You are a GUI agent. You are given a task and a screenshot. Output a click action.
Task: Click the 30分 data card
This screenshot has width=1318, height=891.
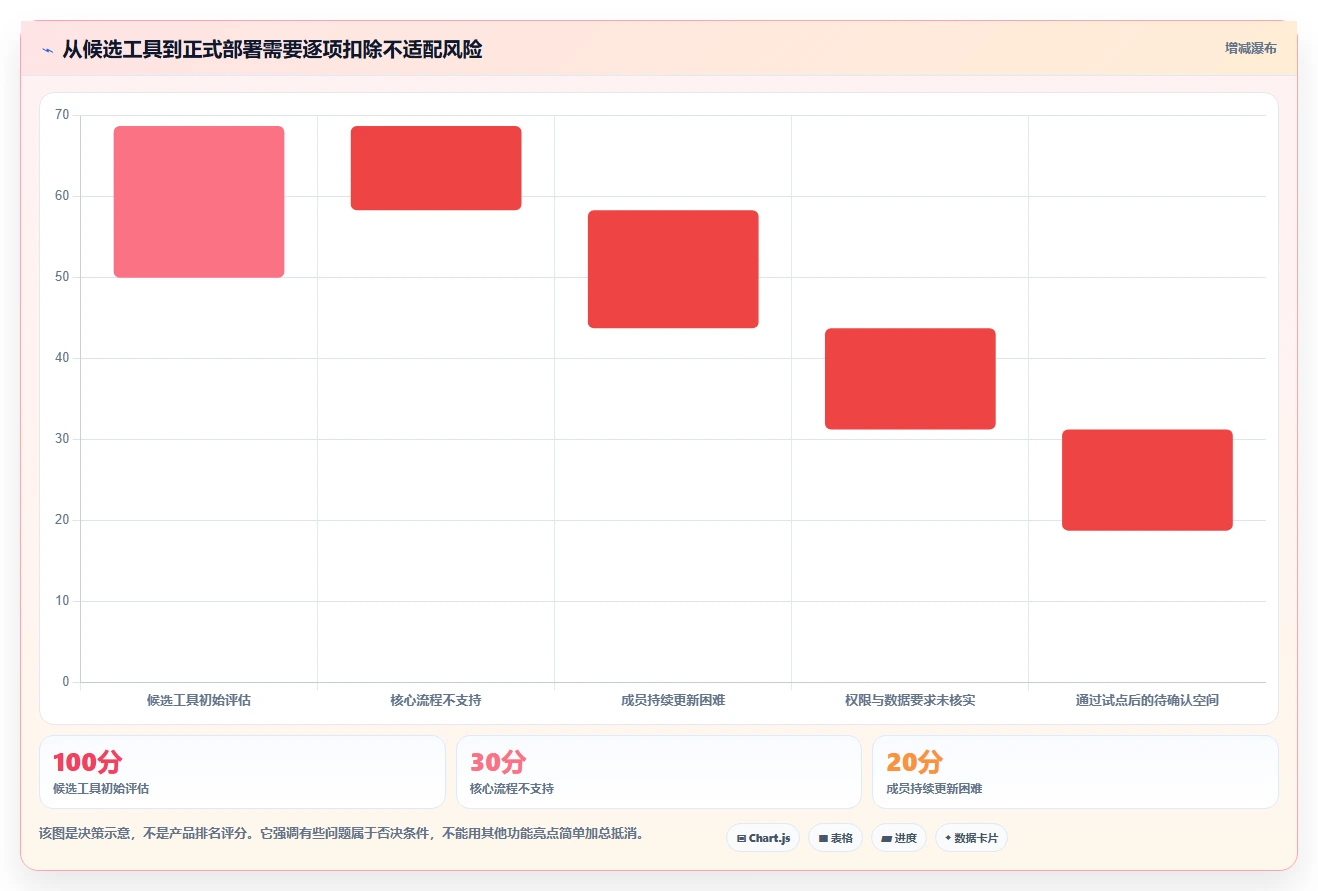click(x=659, y=772)
